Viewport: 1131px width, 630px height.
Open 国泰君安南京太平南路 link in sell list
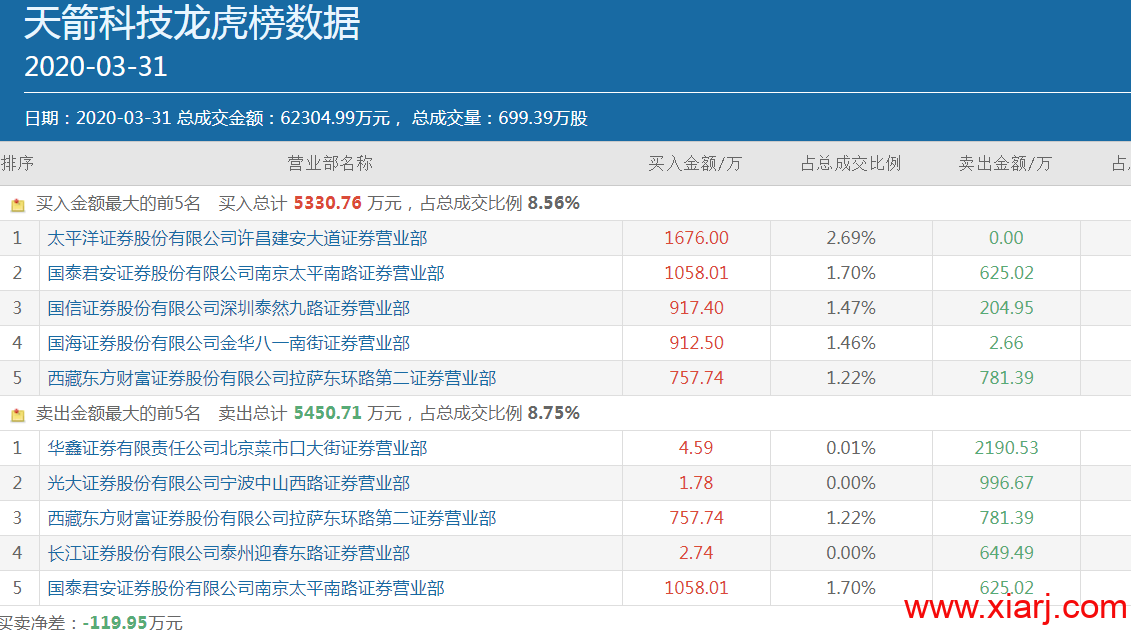pos(246,588)
